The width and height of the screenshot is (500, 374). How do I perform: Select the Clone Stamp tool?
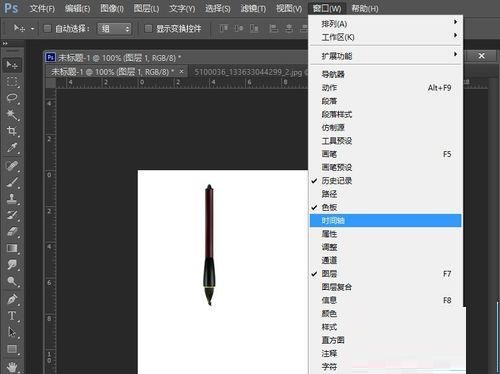pyautogui.click(x=12, y=199)
